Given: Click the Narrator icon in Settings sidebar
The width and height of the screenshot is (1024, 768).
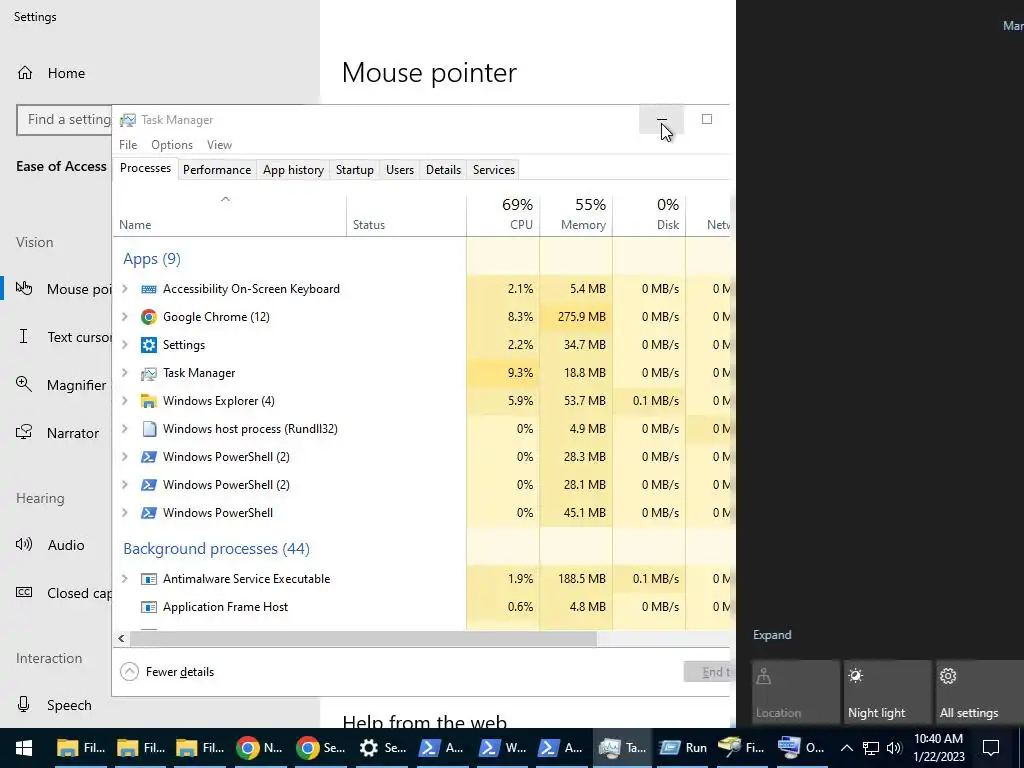Looking at the screenshot, I should (x=24, y=432).
